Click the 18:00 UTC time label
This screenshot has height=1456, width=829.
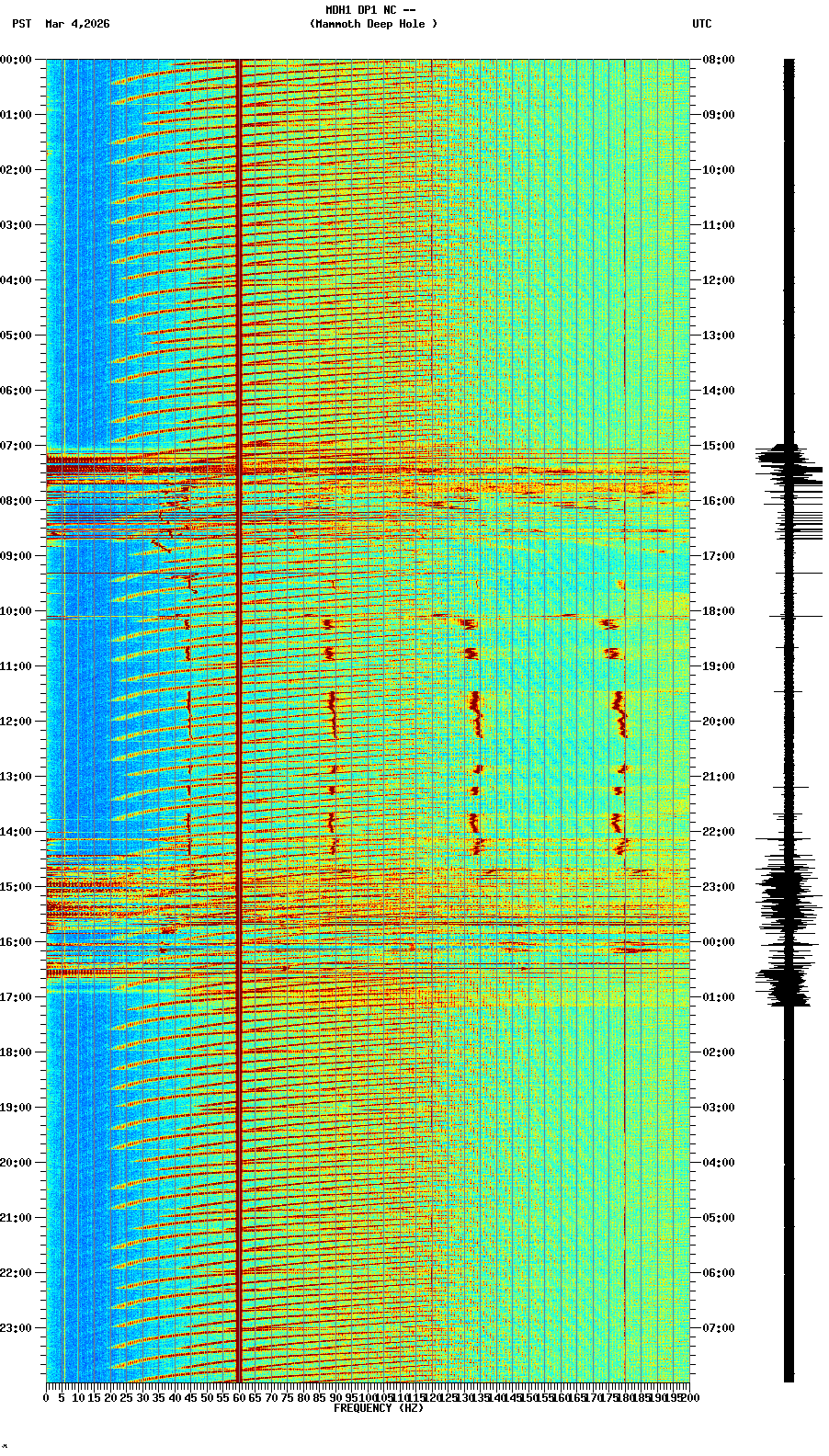click(719, 611)
